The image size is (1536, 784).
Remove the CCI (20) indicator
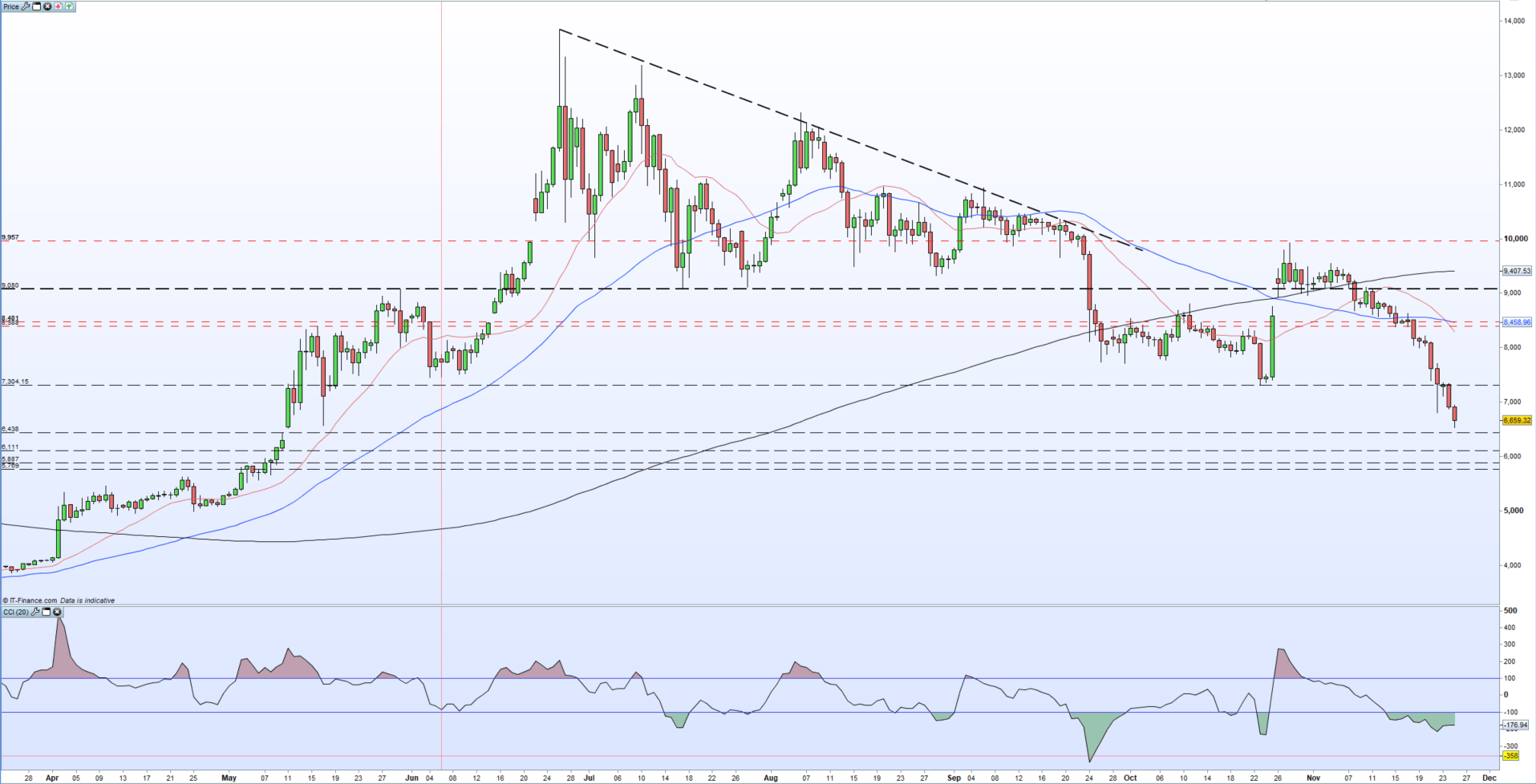57,612
